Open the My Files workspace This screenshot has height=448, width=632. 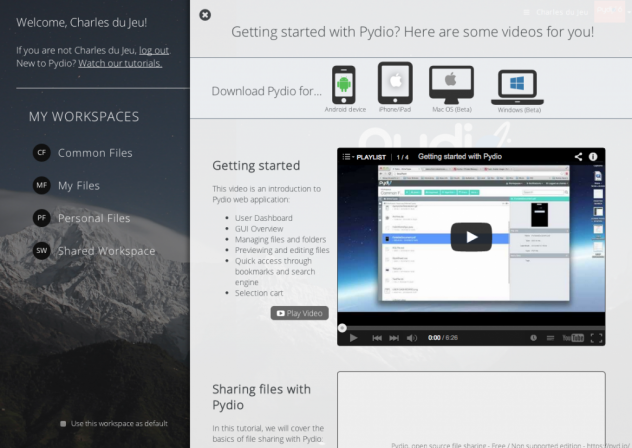pos(79,186)
